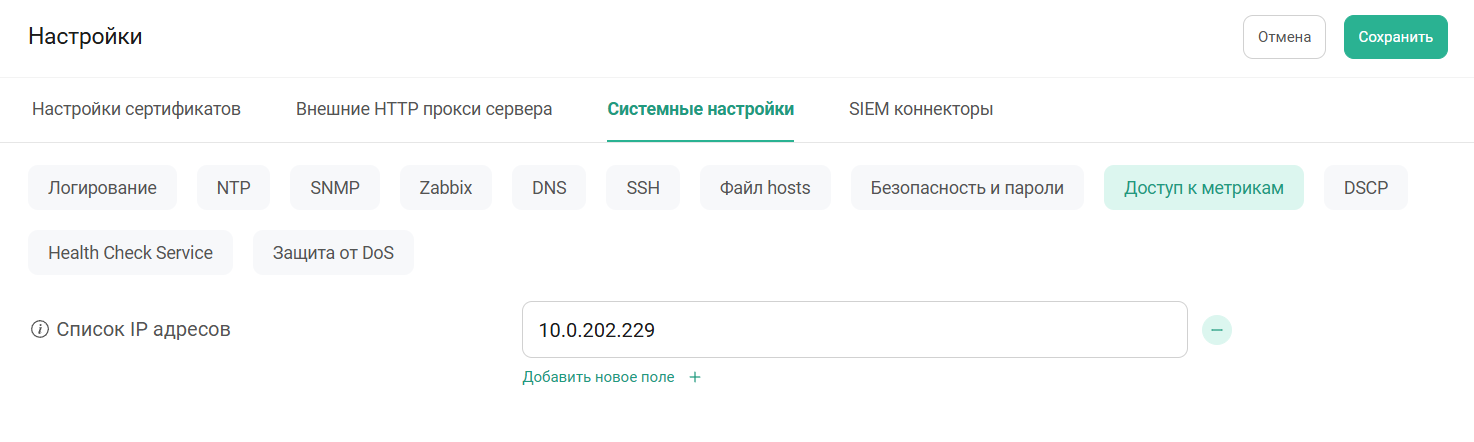Switch to the SNMP section

(335, 188)
